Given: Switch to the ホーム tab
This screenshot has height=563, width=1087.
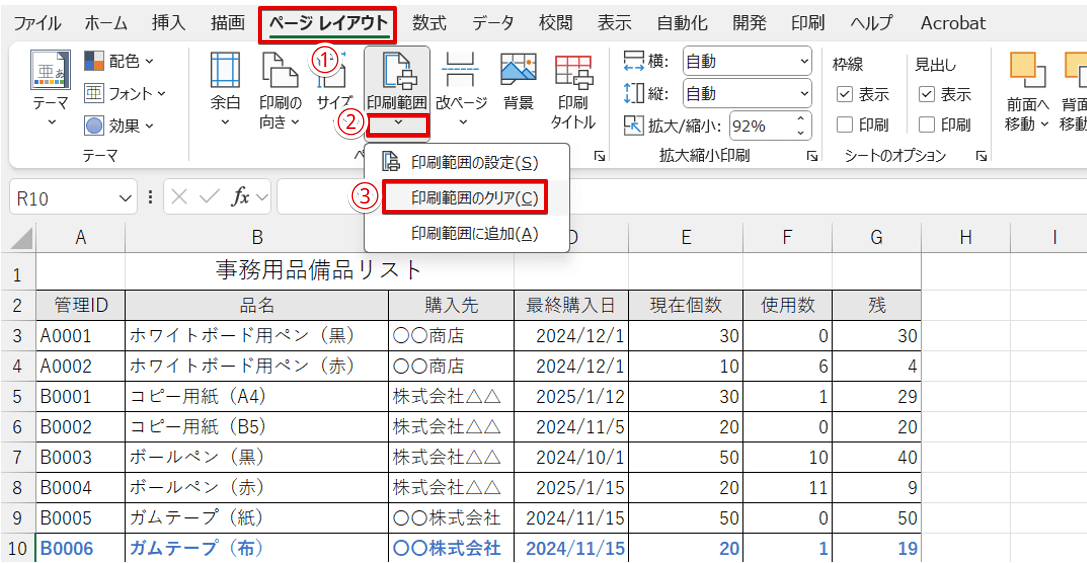Looking at the screenshot, I should 106,23.
